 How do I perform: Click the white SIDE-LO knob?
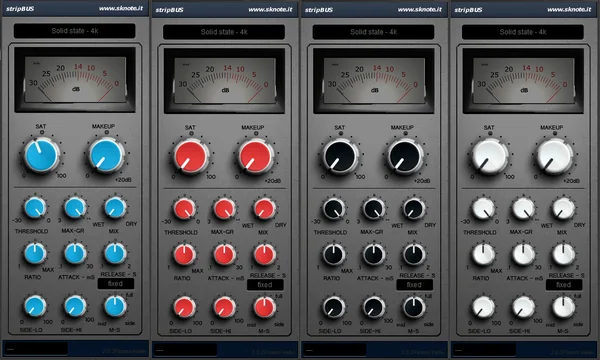click(483, 307)
